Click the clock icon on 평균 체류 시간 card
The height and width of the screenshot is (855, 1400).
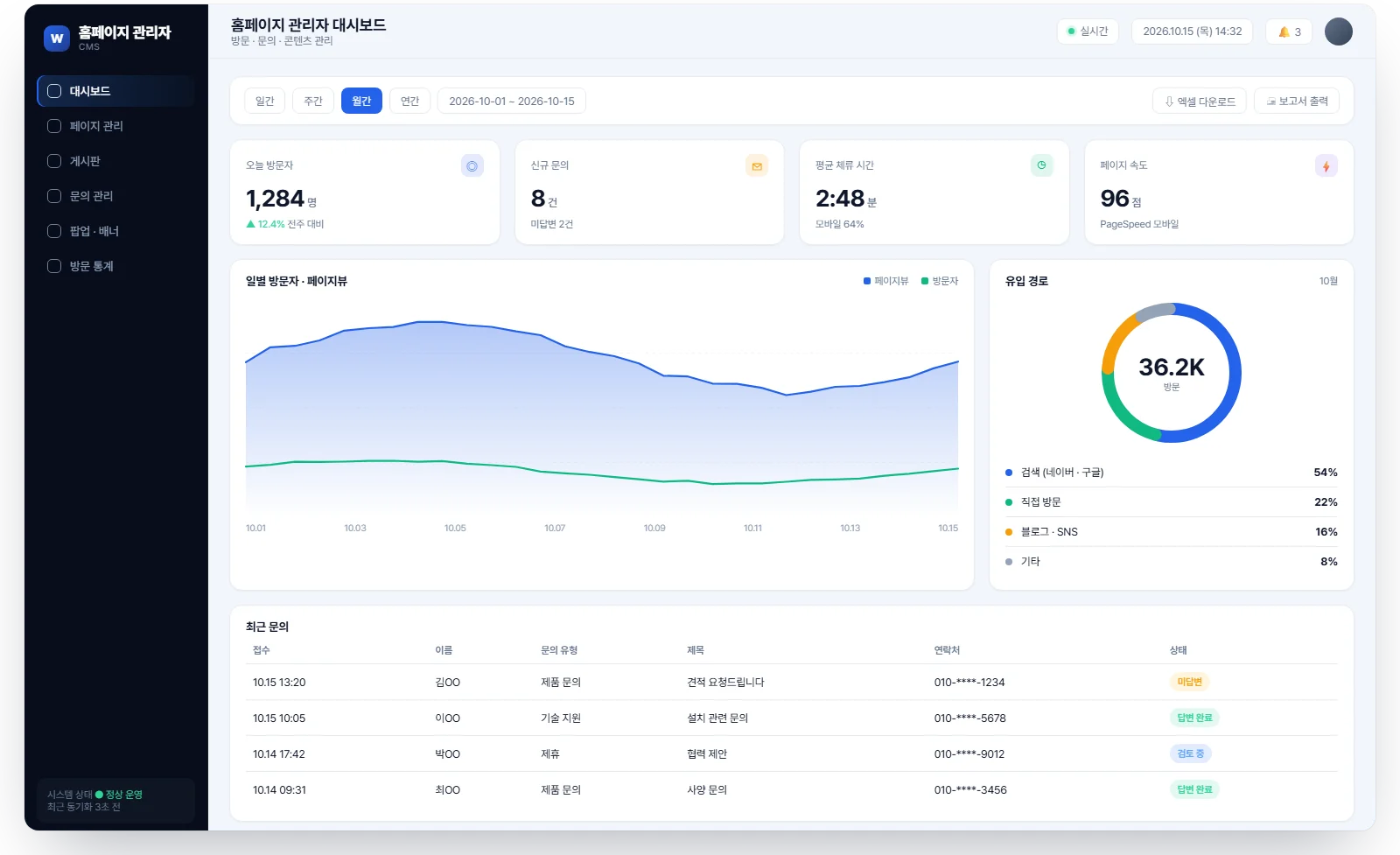coord(1041,165)
